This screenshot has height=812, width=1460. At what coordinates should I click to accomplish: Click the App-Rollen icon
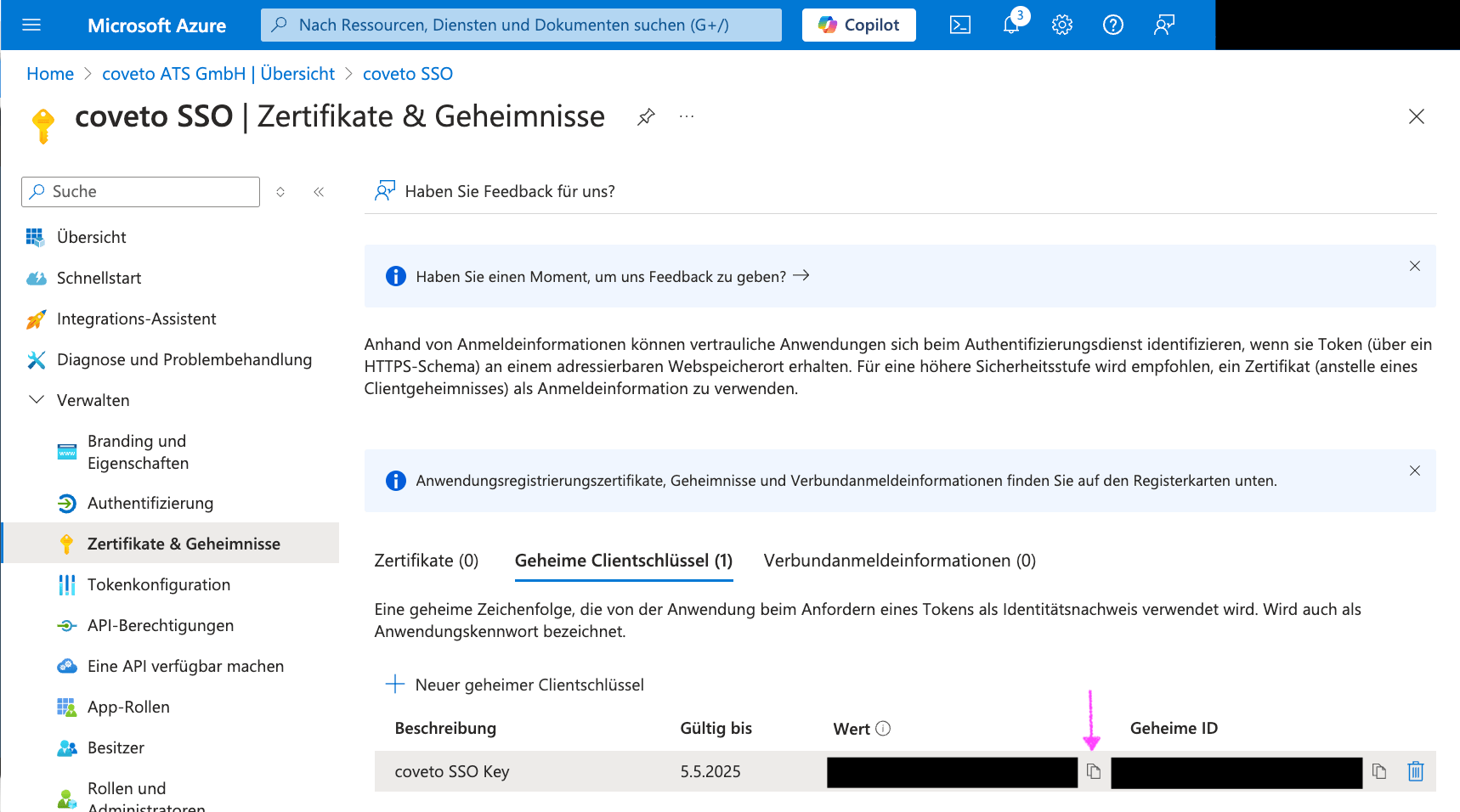point(66,708)
